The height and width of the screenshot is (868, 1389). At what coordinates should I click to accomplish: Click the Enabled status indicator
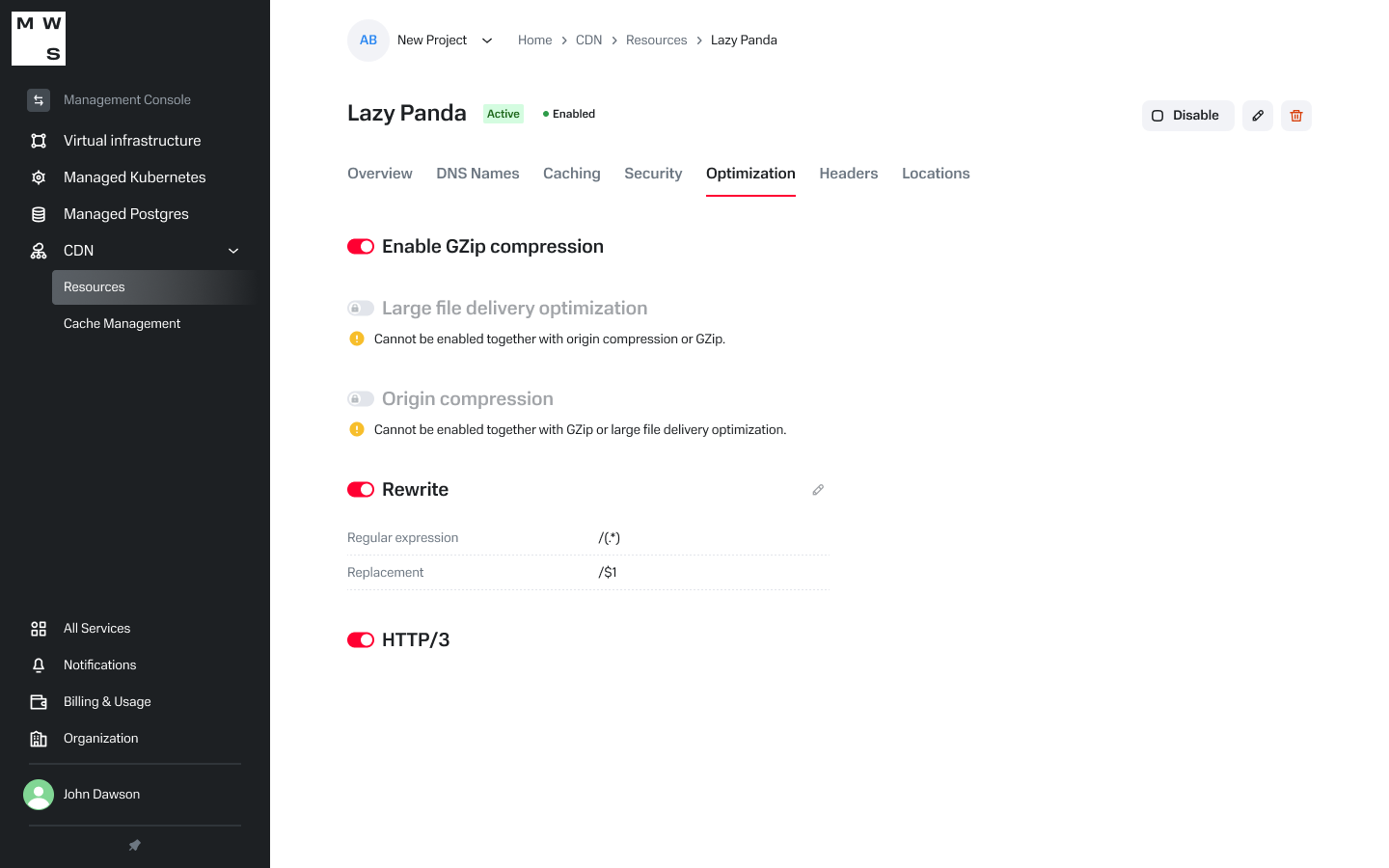569,114
